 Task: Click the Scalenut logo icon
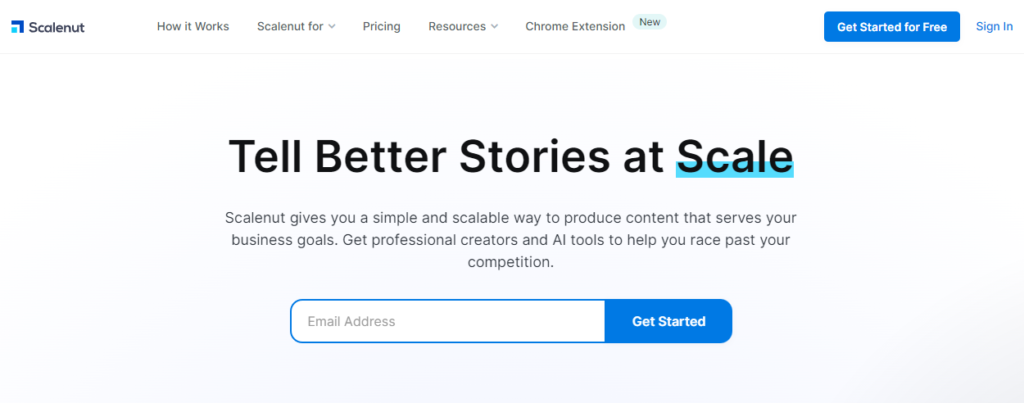point(18,26)
